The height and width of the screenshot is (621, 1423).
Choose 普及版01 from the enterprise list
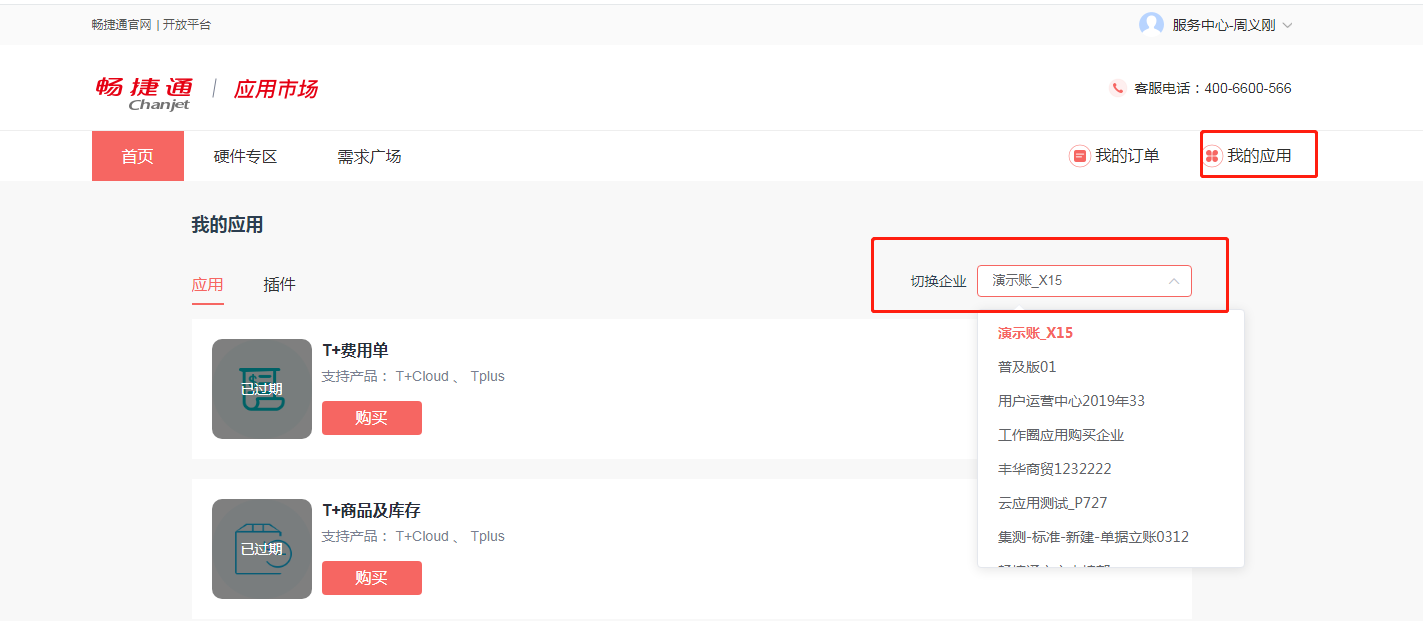(x=1027, y=367)
